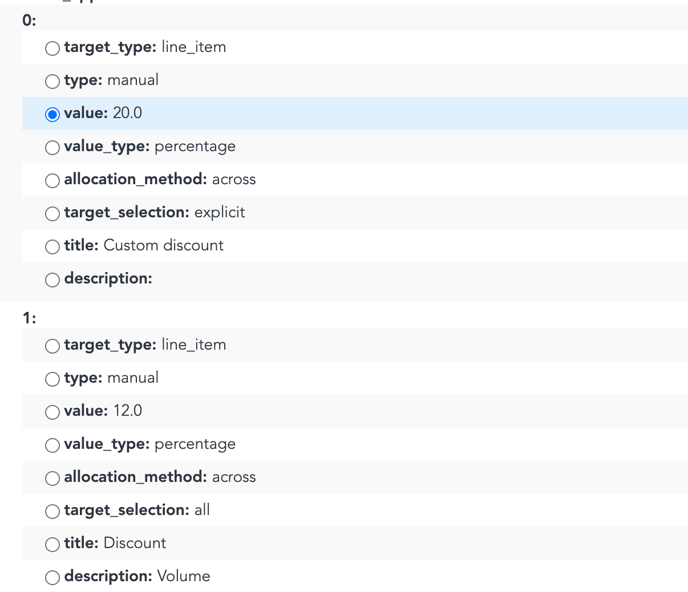Choose description Volume radio button
This screenshot has height=592, width=688.
click(52, 577)
